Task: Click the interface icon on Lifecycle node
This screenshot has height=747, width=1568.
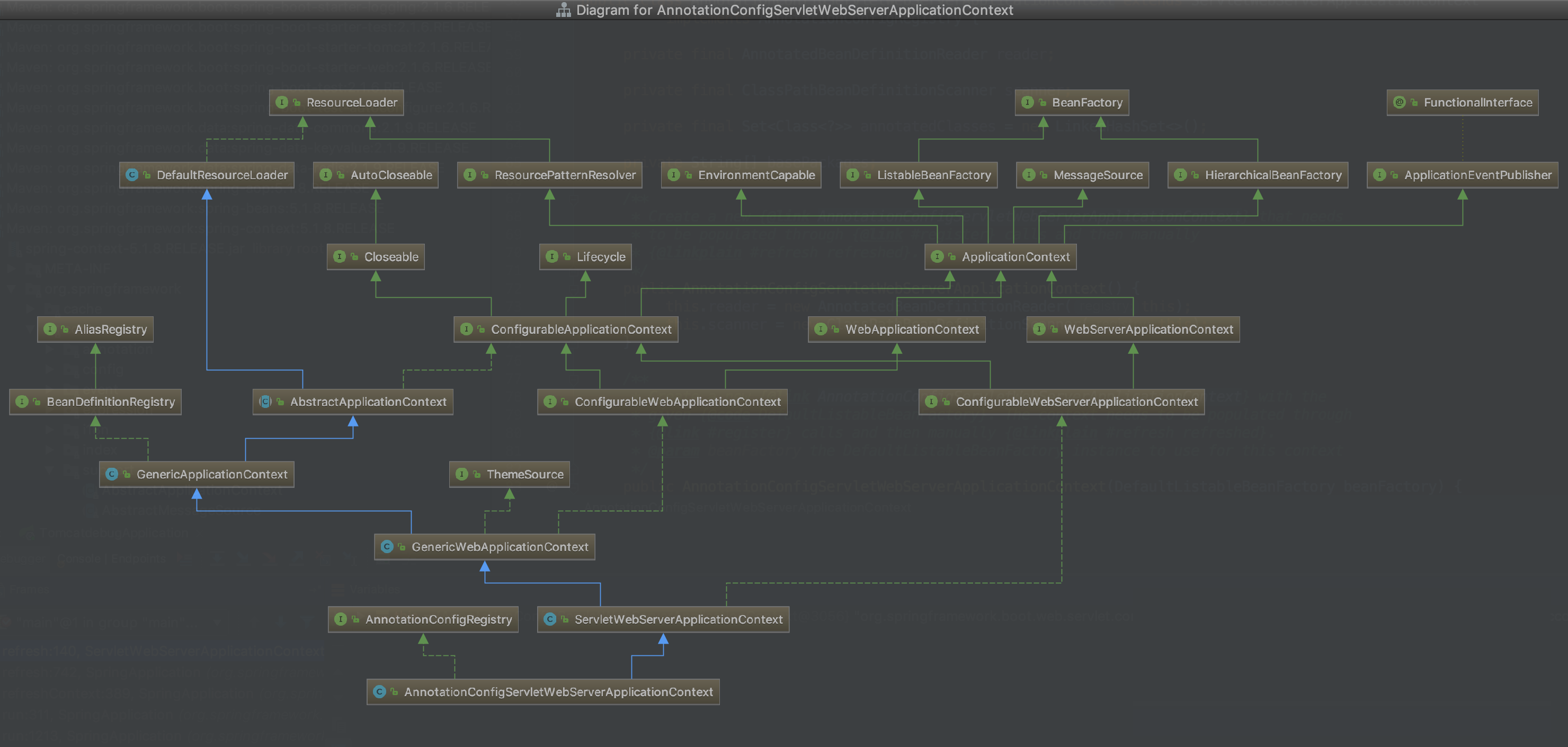Action: [552, 257]
